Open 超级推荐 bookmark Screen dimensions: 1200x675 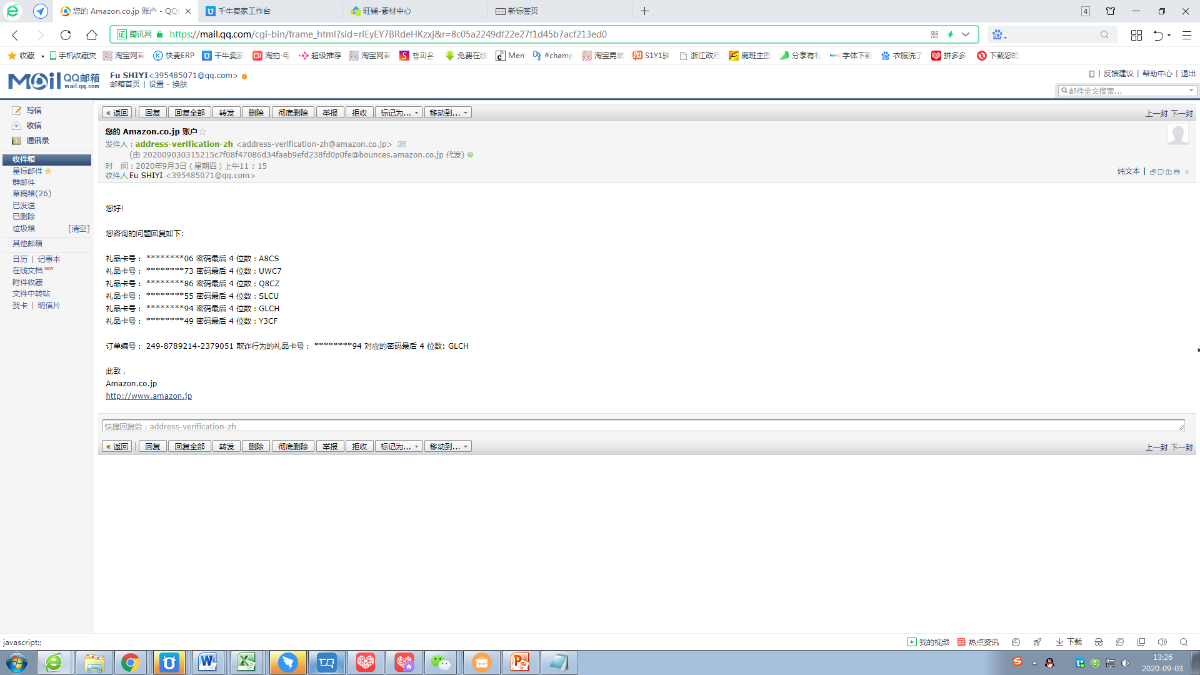(x=321, y=55)
